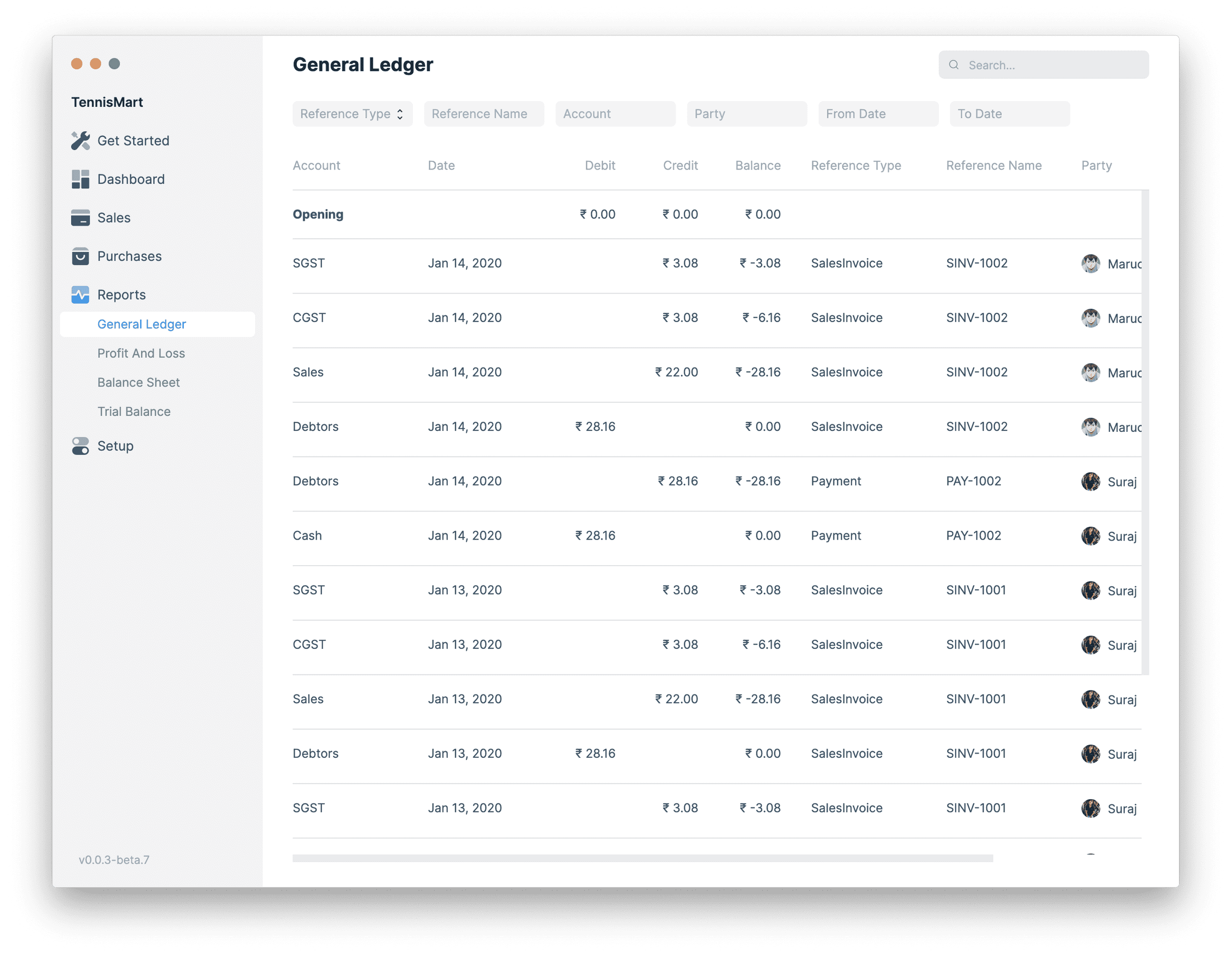
Task: Click the From Date input field
Action: (x=878, y=113)
